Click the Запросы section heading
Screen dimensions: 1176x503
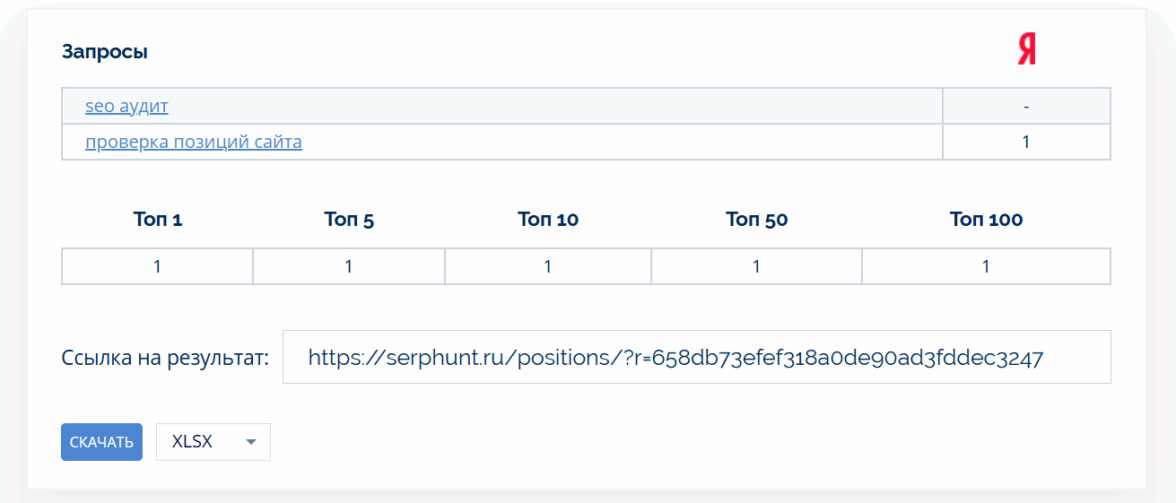(x=105, y=52)
